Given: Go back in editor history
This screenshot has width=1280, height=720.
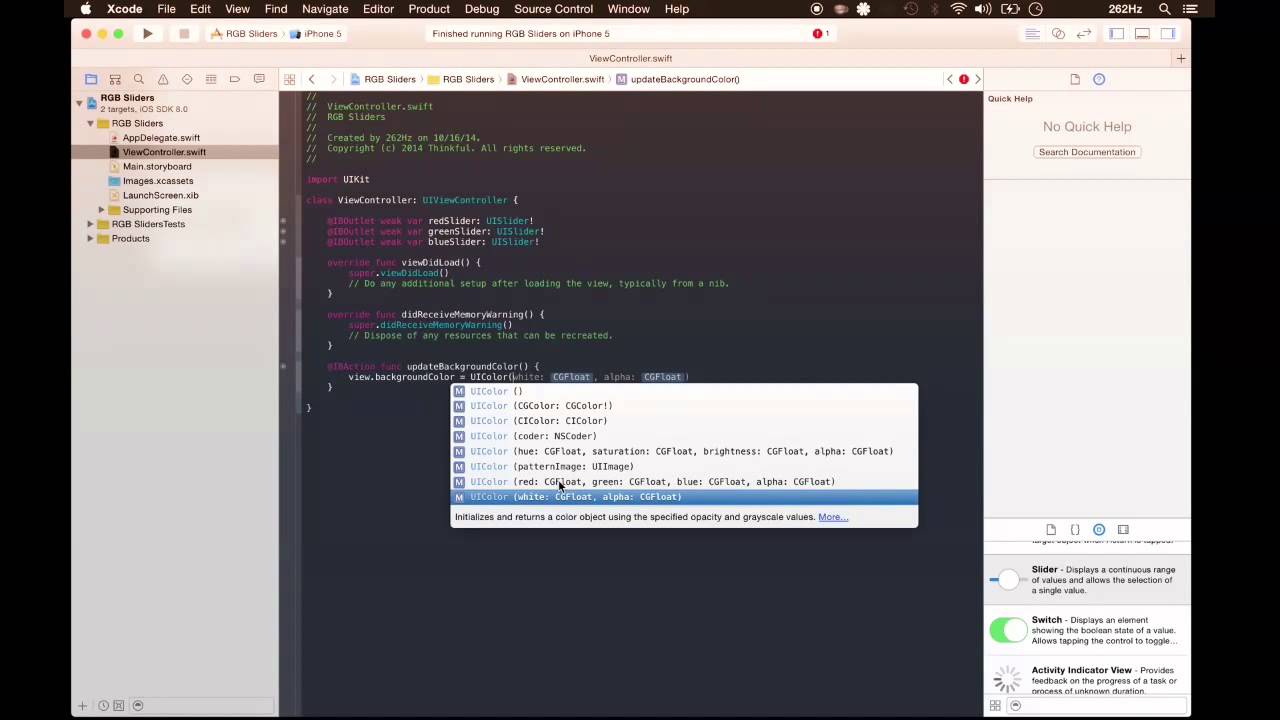Looking at the screenshot, I should [x=311, y=79].
